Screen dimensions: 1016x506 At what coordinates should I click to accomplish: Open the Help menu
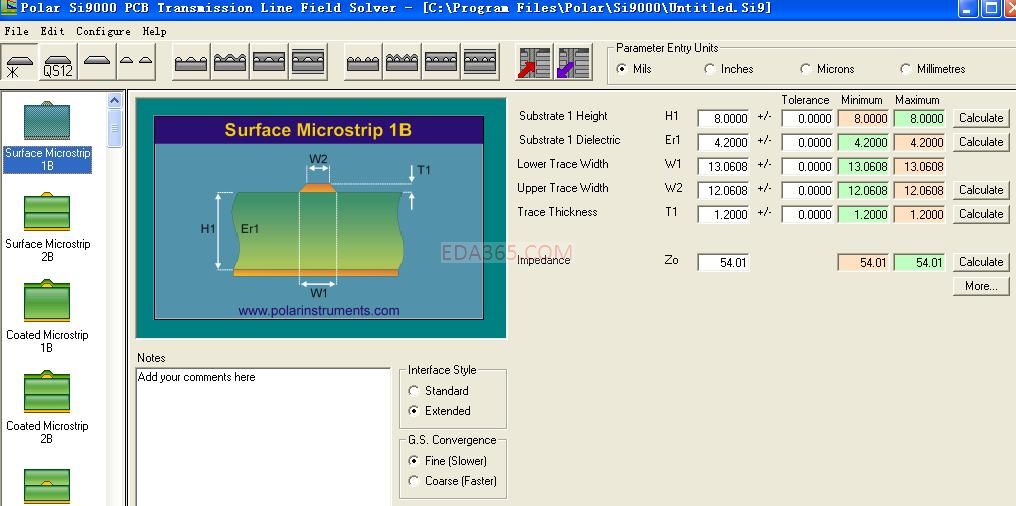pyautogui.click(x=154, y=31)
